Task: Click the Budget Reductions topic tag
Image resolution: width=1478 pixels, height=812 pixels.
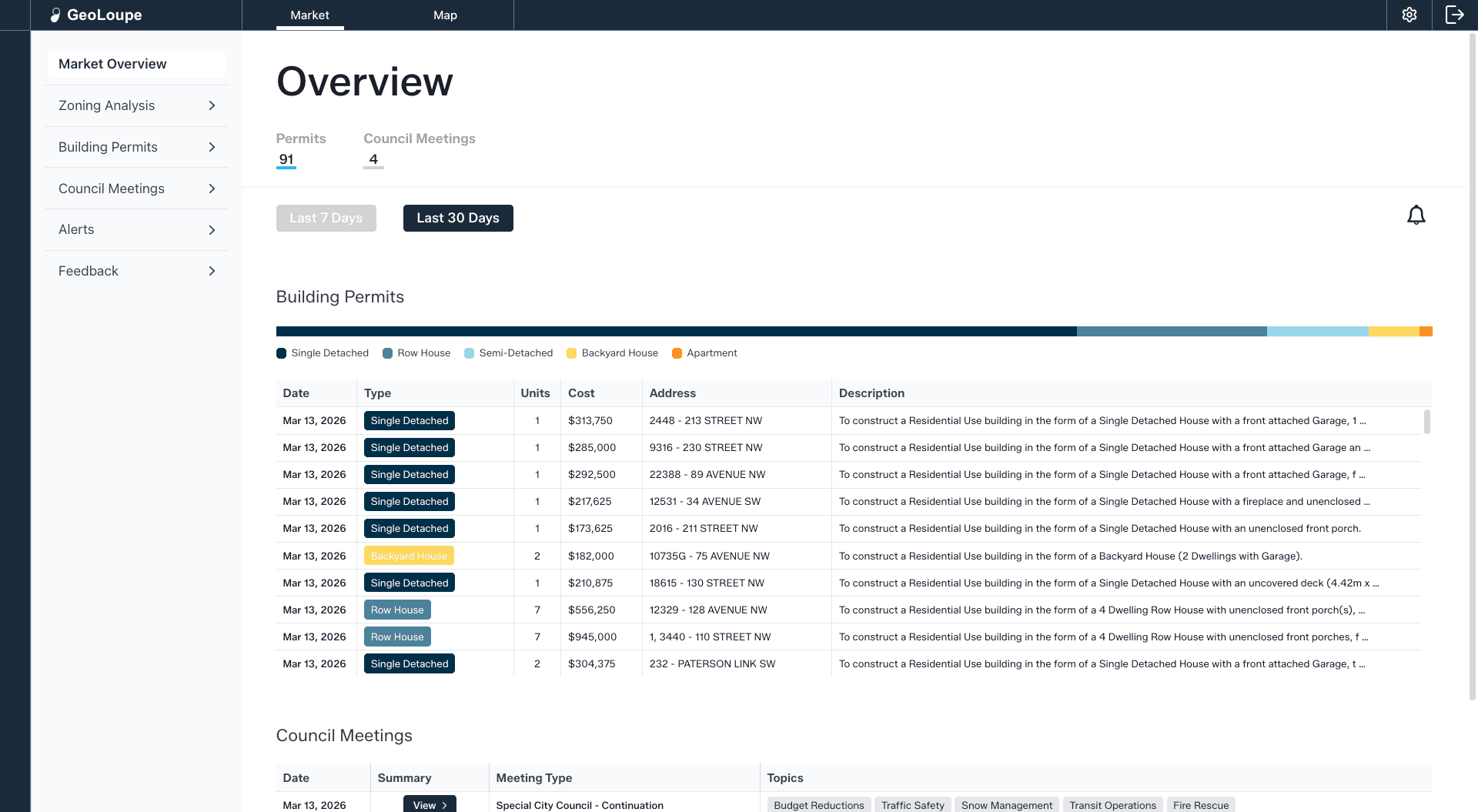Action: tap(818, 805)
